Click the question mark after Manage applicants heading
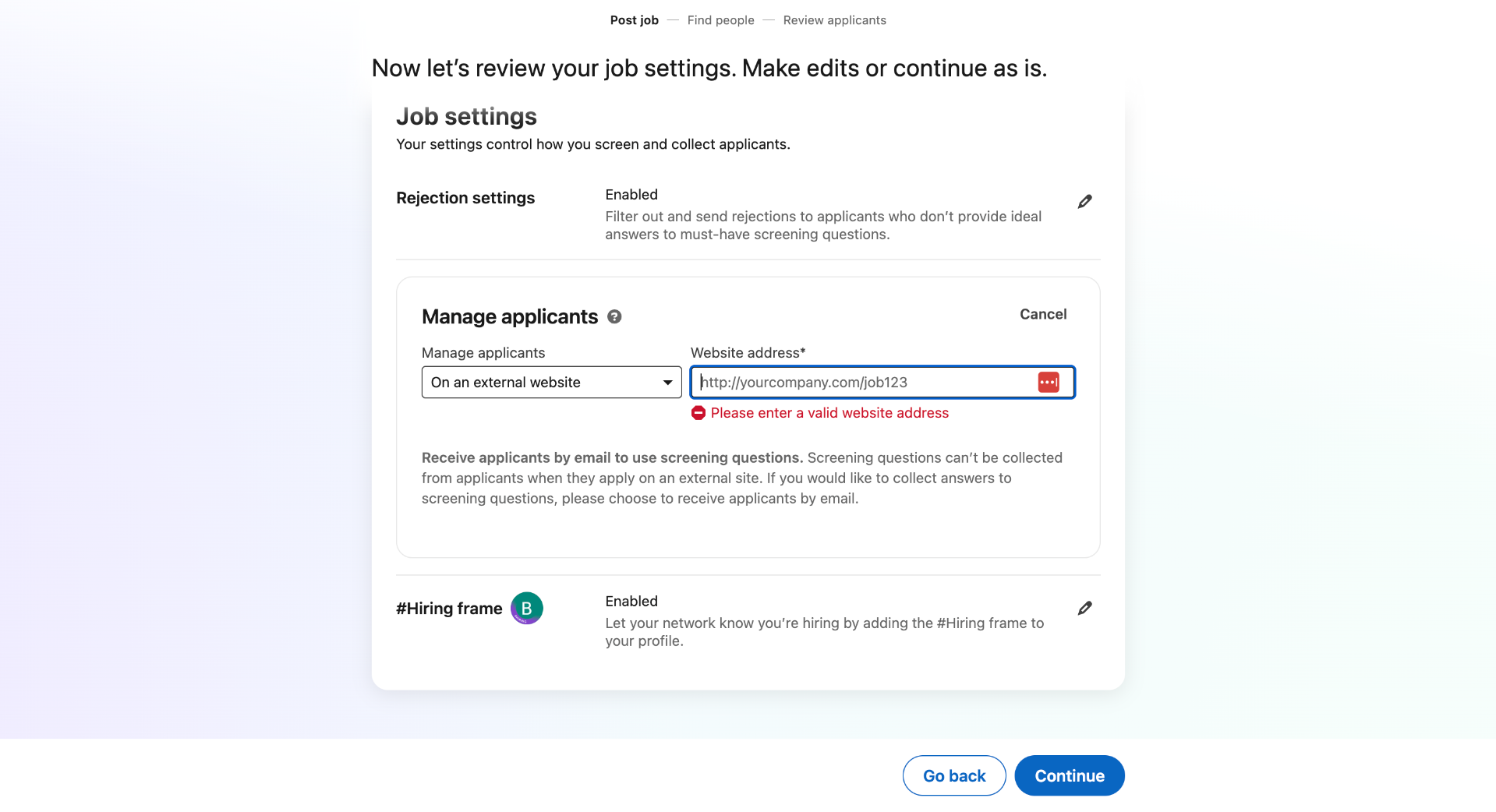 pos(614,316)
